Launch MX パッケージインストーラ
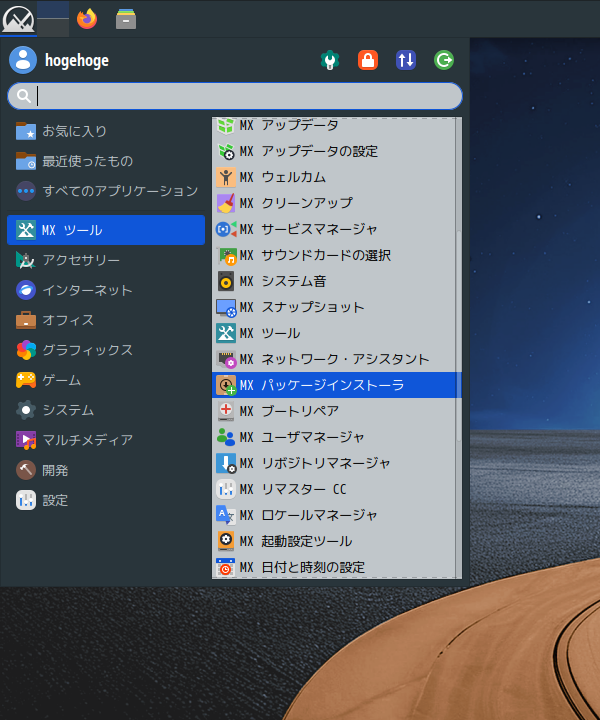This screenshot has height=720, width=600. pyautogui.click(x=336, y=385)
